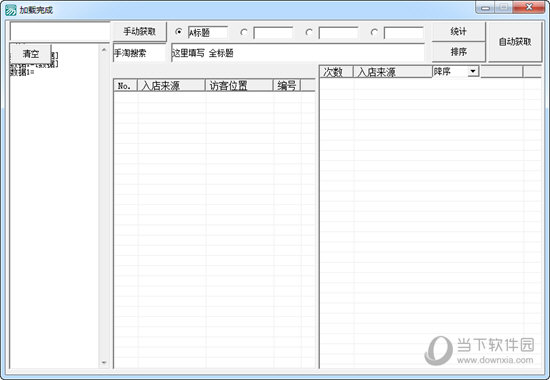Select the A标题 radio button
Viewport: 550px width, 380px height.
(179, 32)
